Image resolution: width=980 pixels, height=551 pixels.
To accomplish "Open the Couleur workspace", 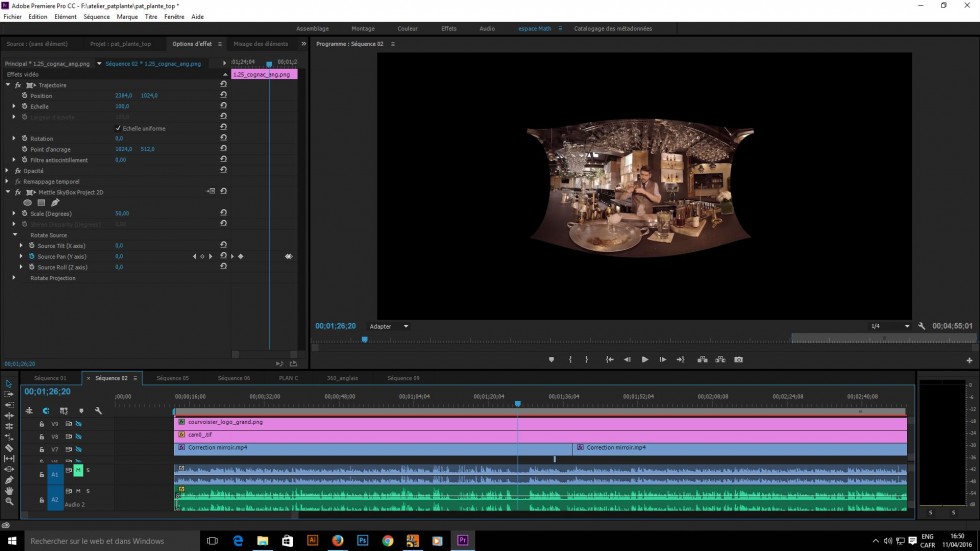I will coord(407,28).
